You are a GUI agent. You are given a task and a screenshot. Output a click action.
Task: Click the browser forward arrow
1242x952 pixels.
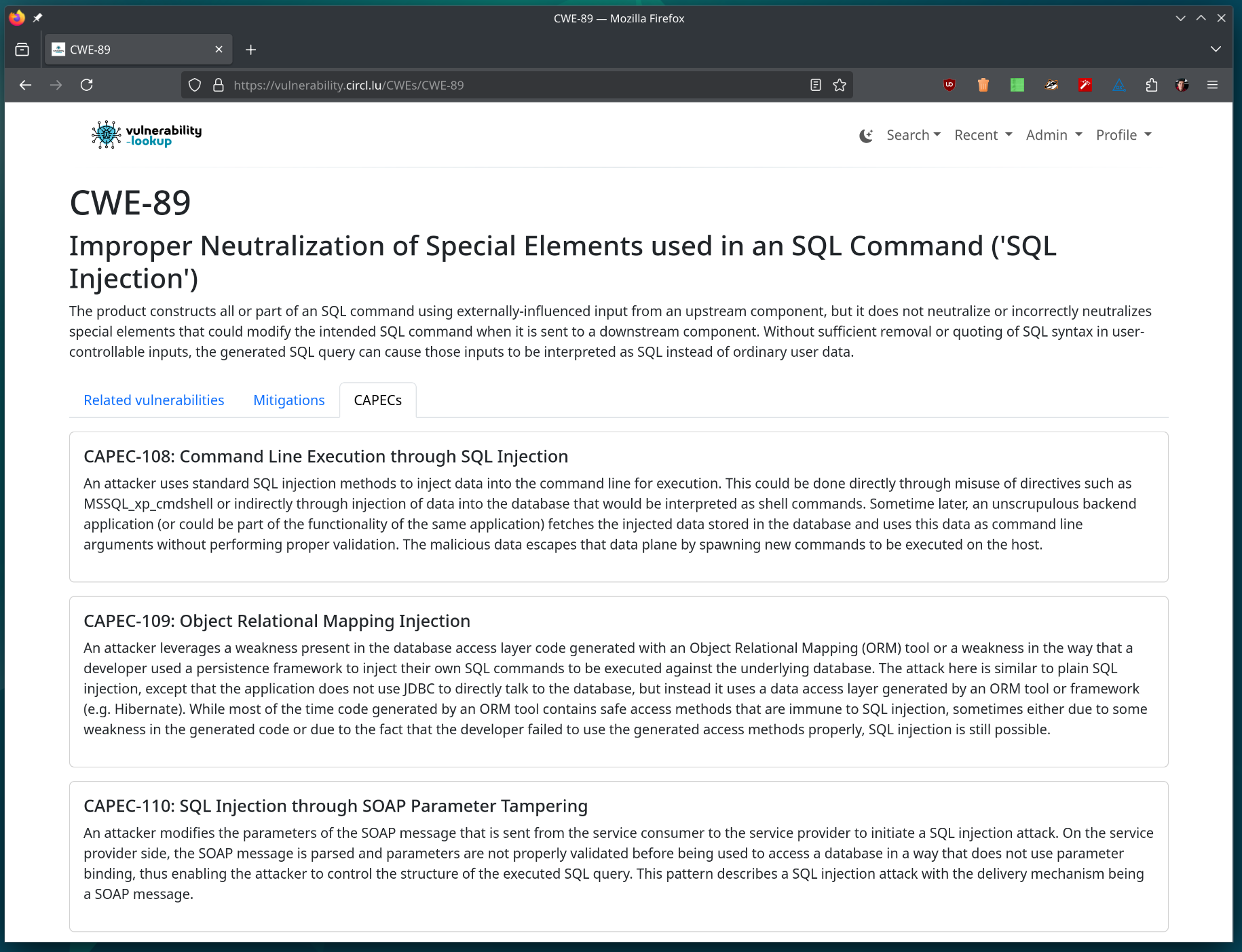tap(56, 85)
